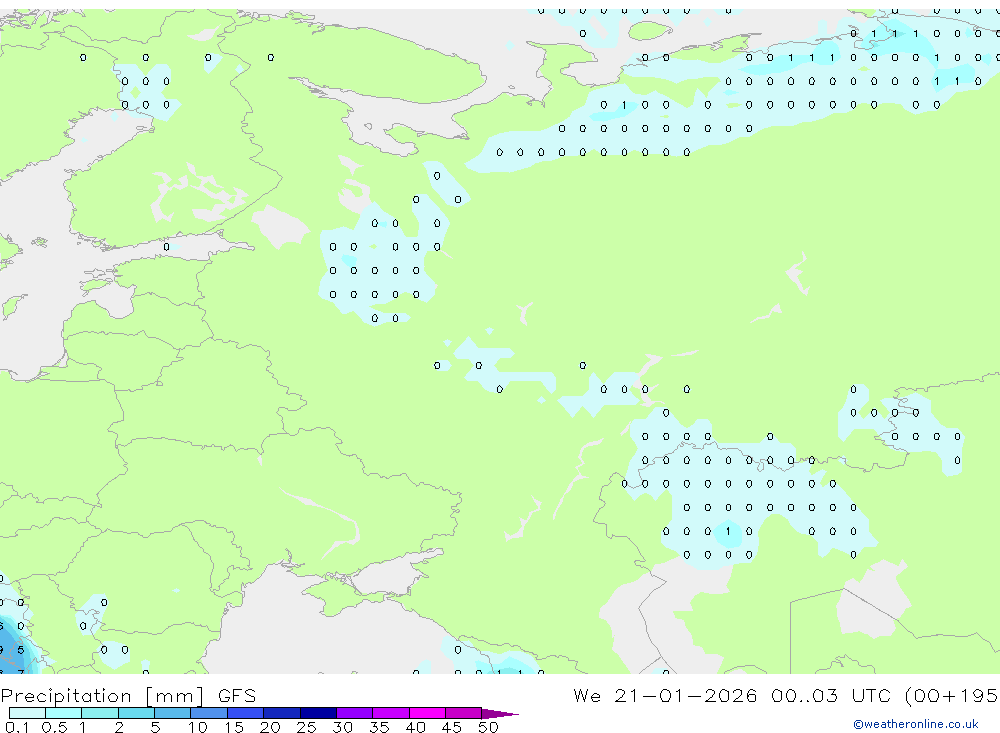Pick the 10–15 mm legend color swatch
Viewport: 1000px width, 733px height.
[x=209, y=713]
